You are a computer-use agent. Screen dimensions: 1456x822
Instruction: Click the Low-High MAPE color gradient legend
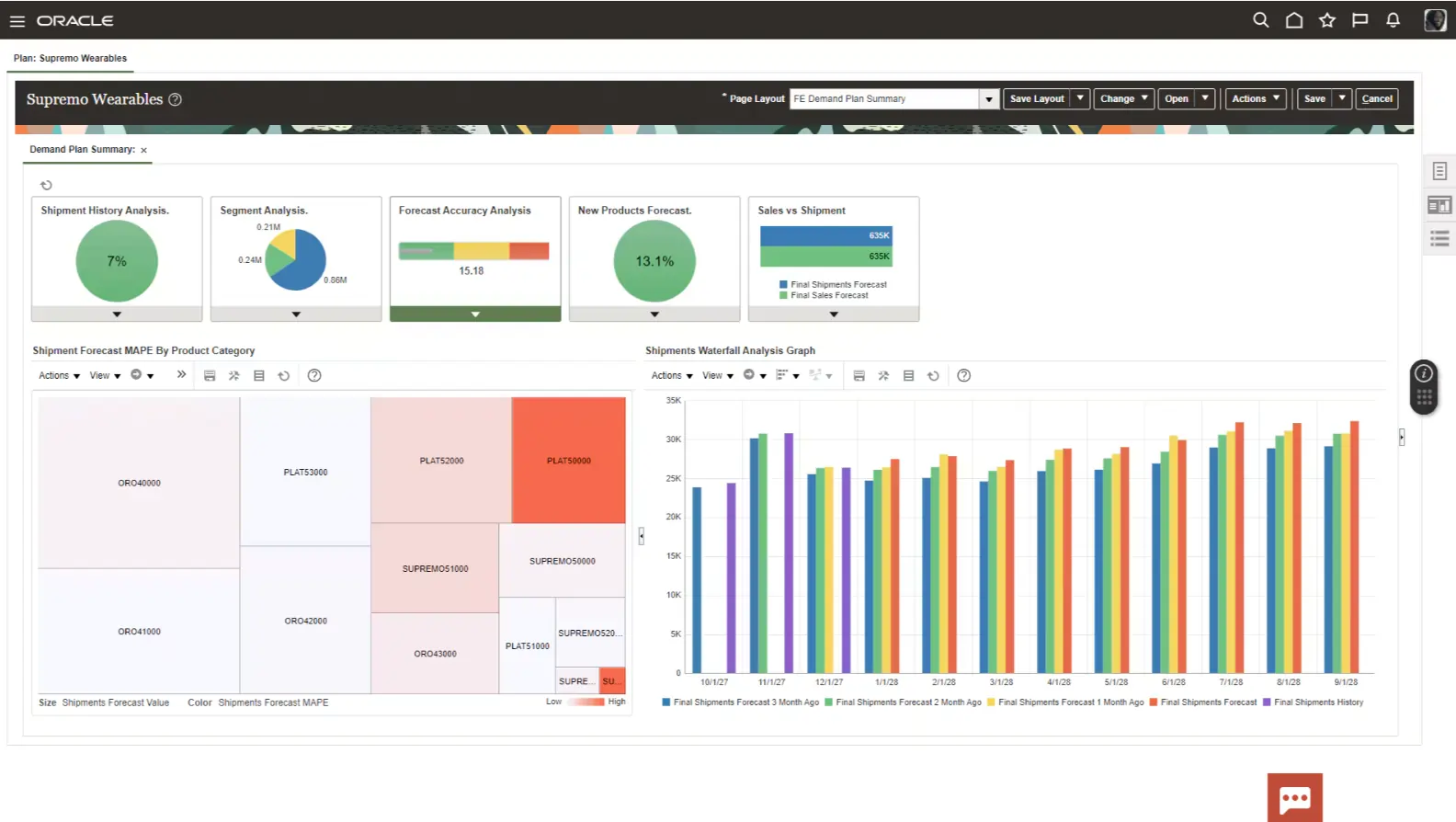pos(586,702)
